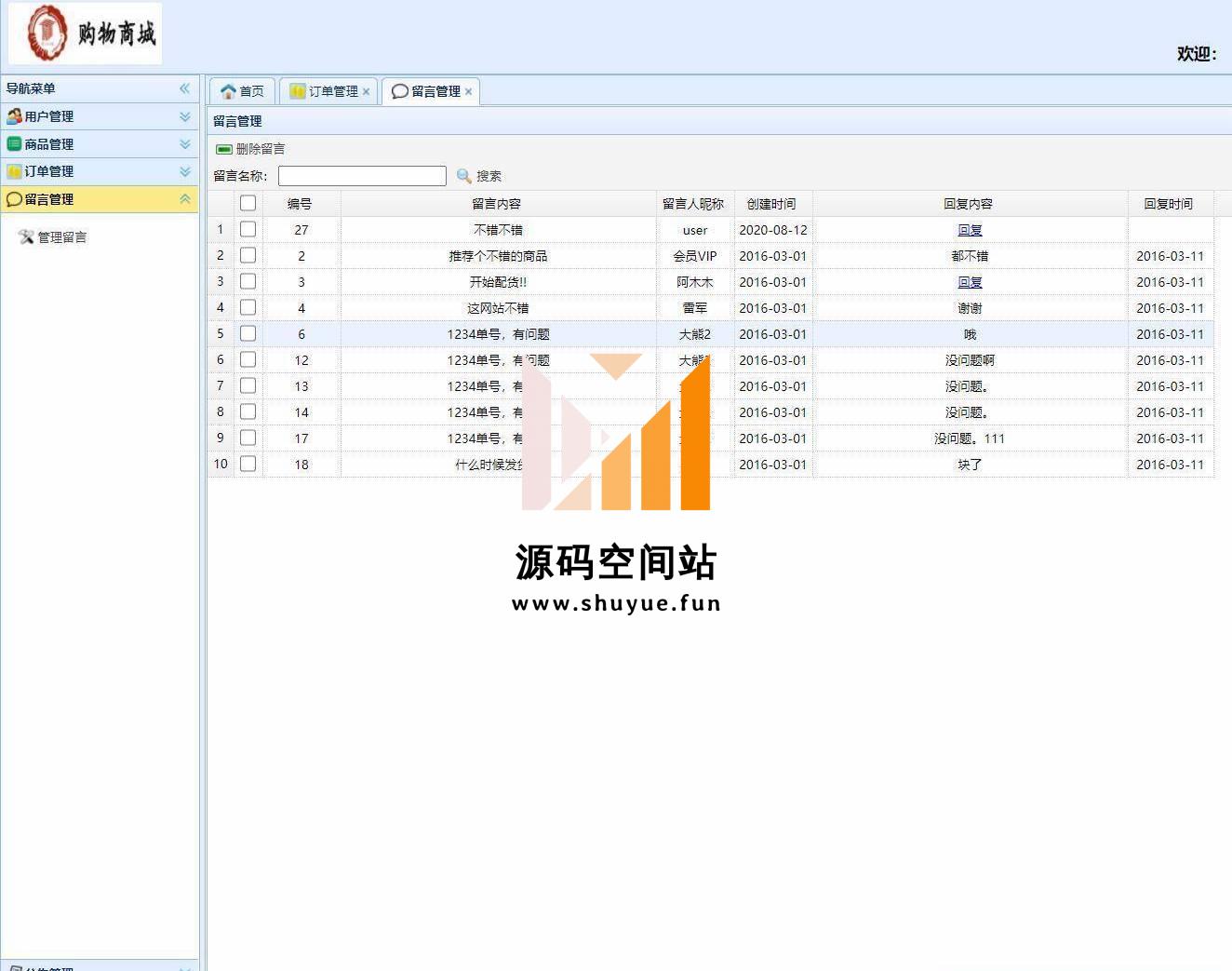Image resolution: width=1232 pixels, height=971 pixels.
Task: Click the 商品管理 green icon
Action: (14, 144)
